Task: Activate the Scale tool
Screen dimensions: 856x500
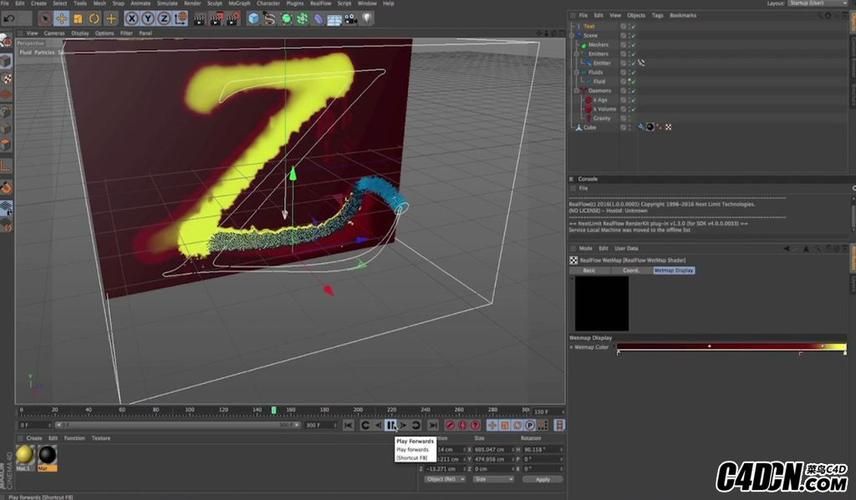Action: [78, 19]
